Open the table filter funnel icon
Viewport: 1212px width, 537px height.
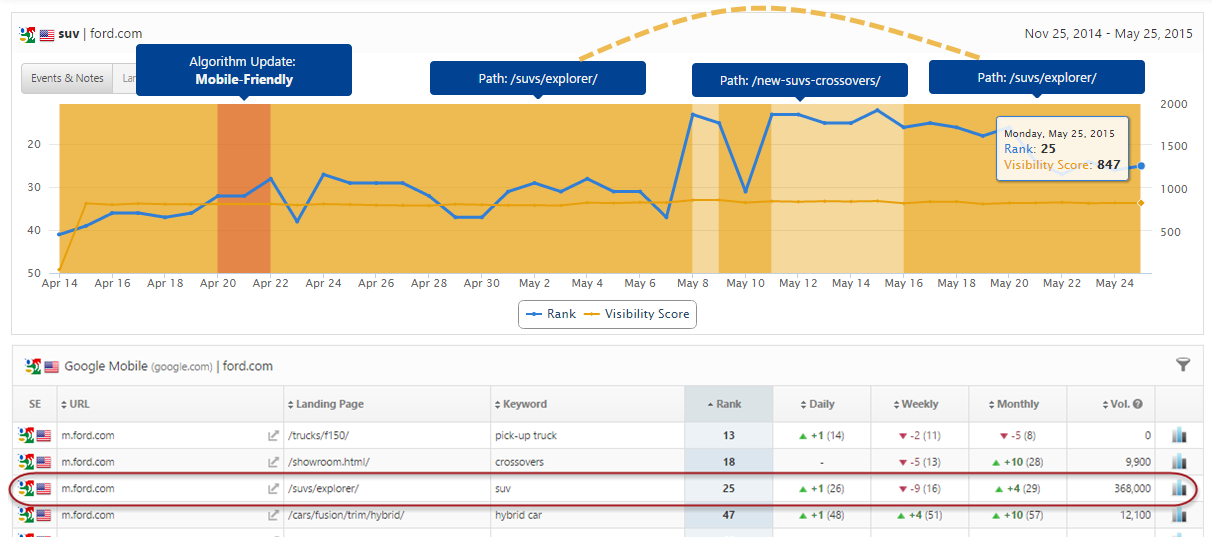click(1183, 365)
